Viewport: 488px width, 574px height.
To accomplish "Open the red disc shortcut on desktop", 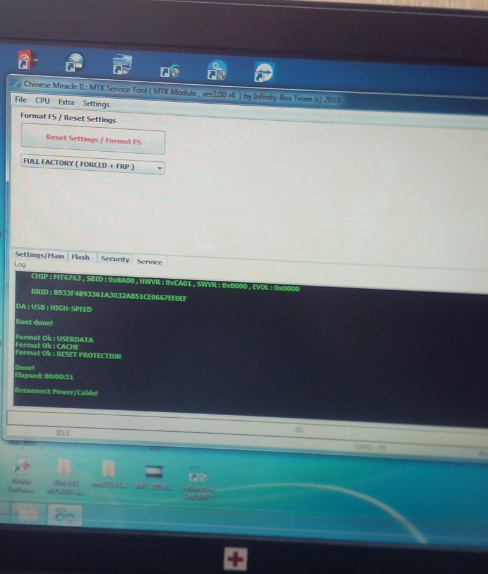I will 27,59.
